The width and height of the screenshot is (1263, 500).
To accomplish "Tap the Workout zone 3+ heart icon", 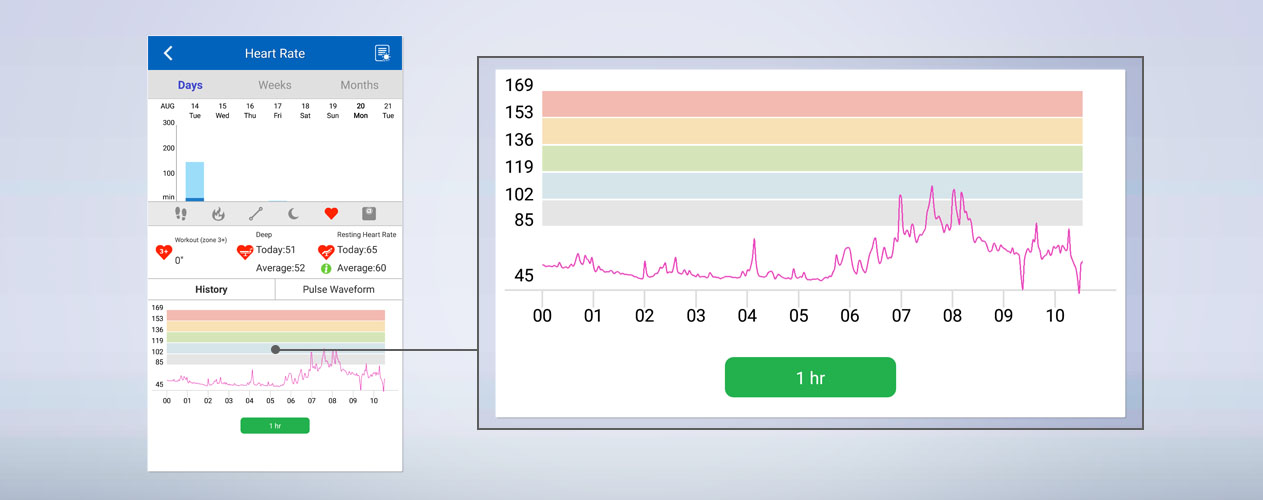I will 164,252.
